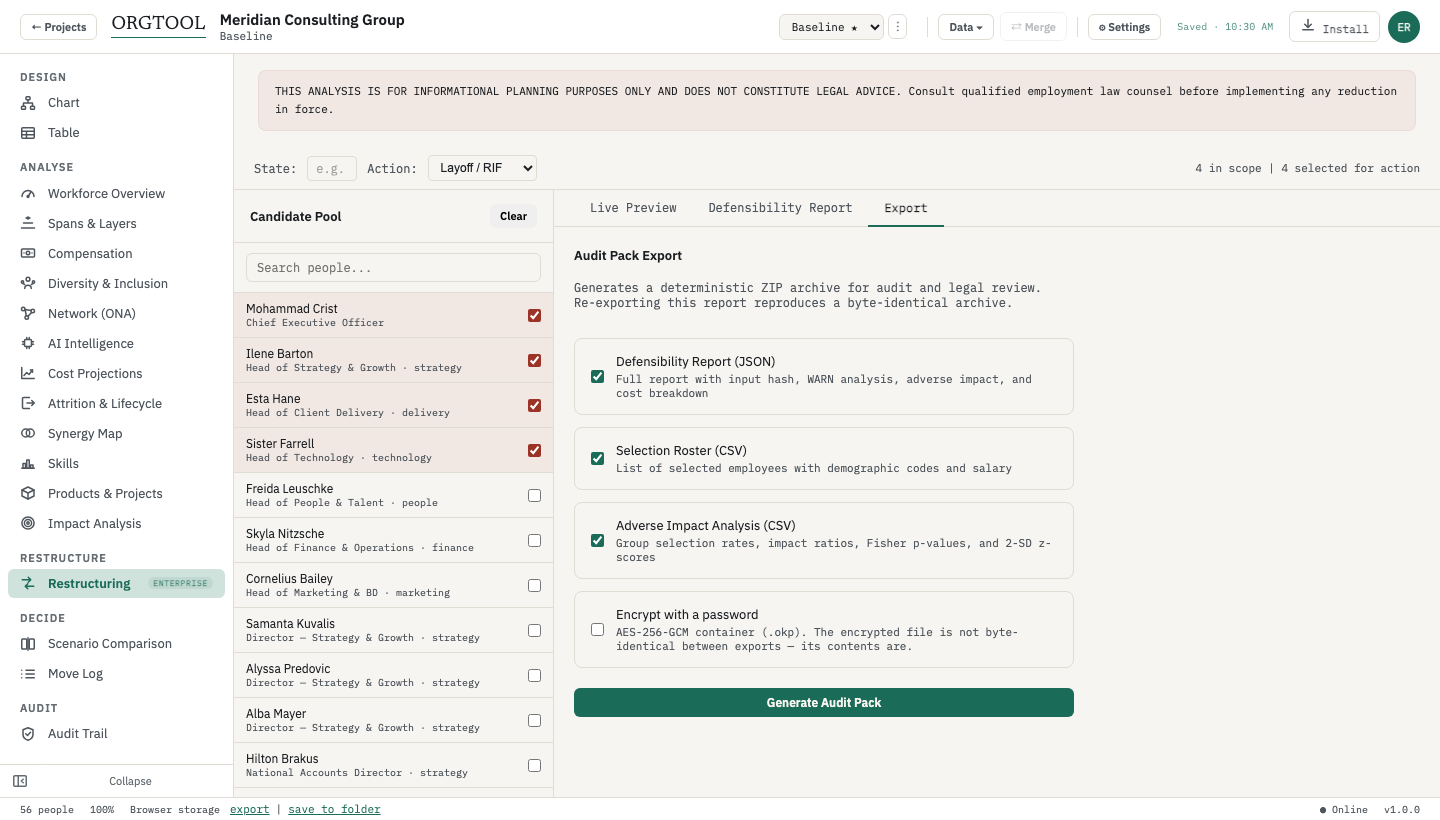
Task: Select the Export tab
Action: click(905, 208)
